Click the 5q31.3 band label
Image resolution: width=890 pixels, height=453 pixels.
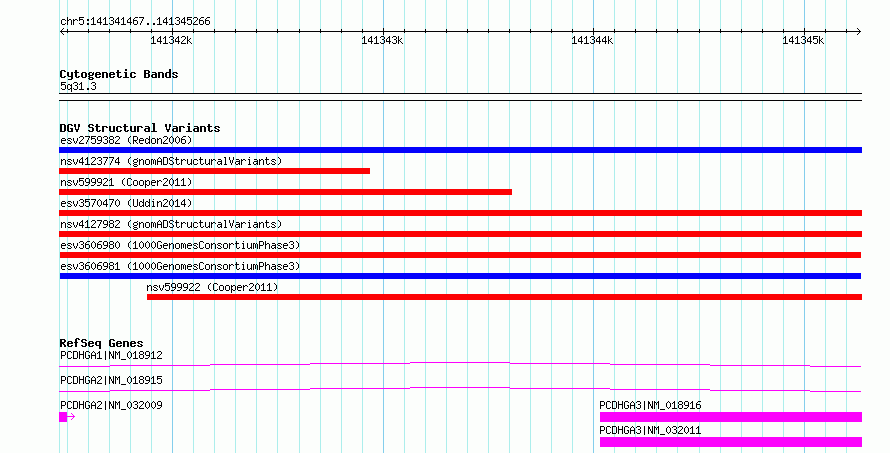[78, 87]
